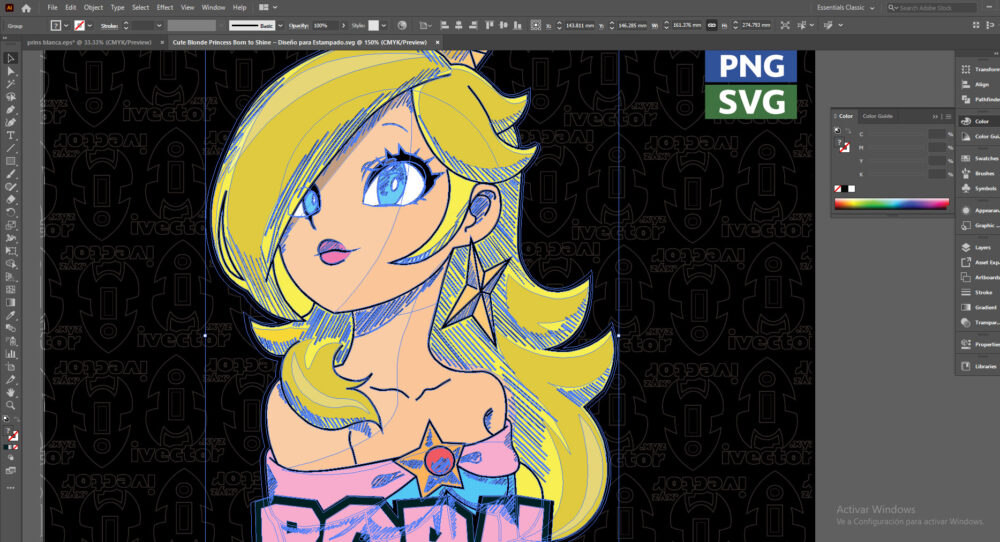Open the Graphic Style dropdown arrow
The width and height of the screenshot is (1000, 542).
(383, 26)
